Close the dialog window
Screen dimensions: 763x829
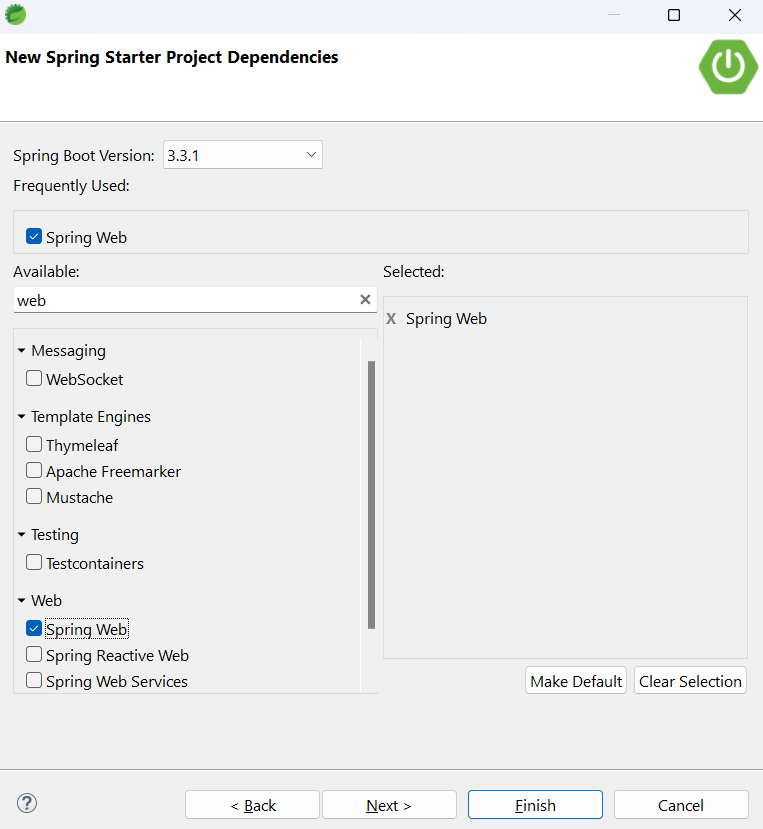[x=735, y=15]
